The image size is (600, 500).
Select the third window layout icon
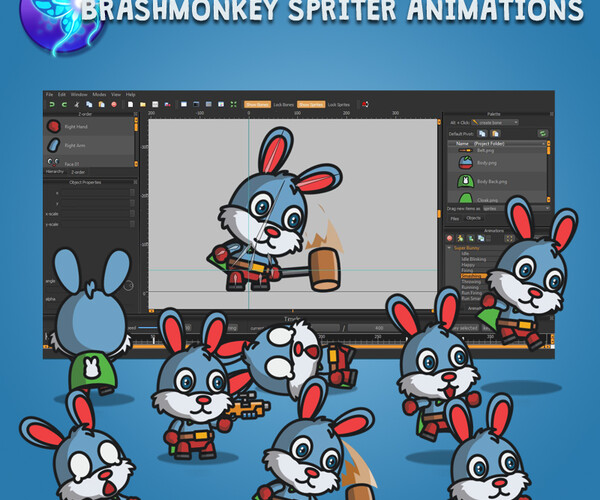209,104
